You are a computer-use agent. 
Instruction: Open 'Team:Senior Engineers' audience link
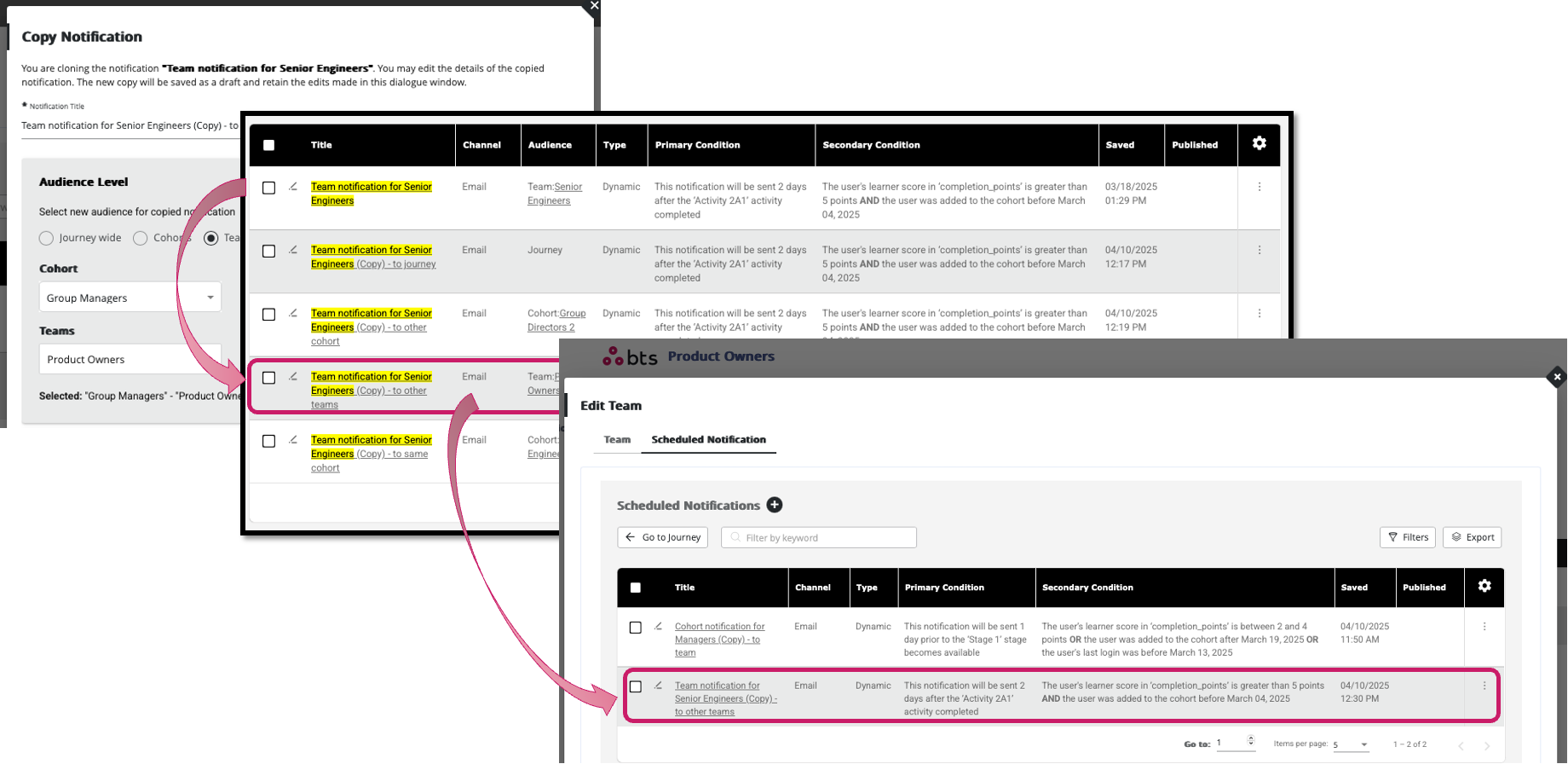[555, 194]
